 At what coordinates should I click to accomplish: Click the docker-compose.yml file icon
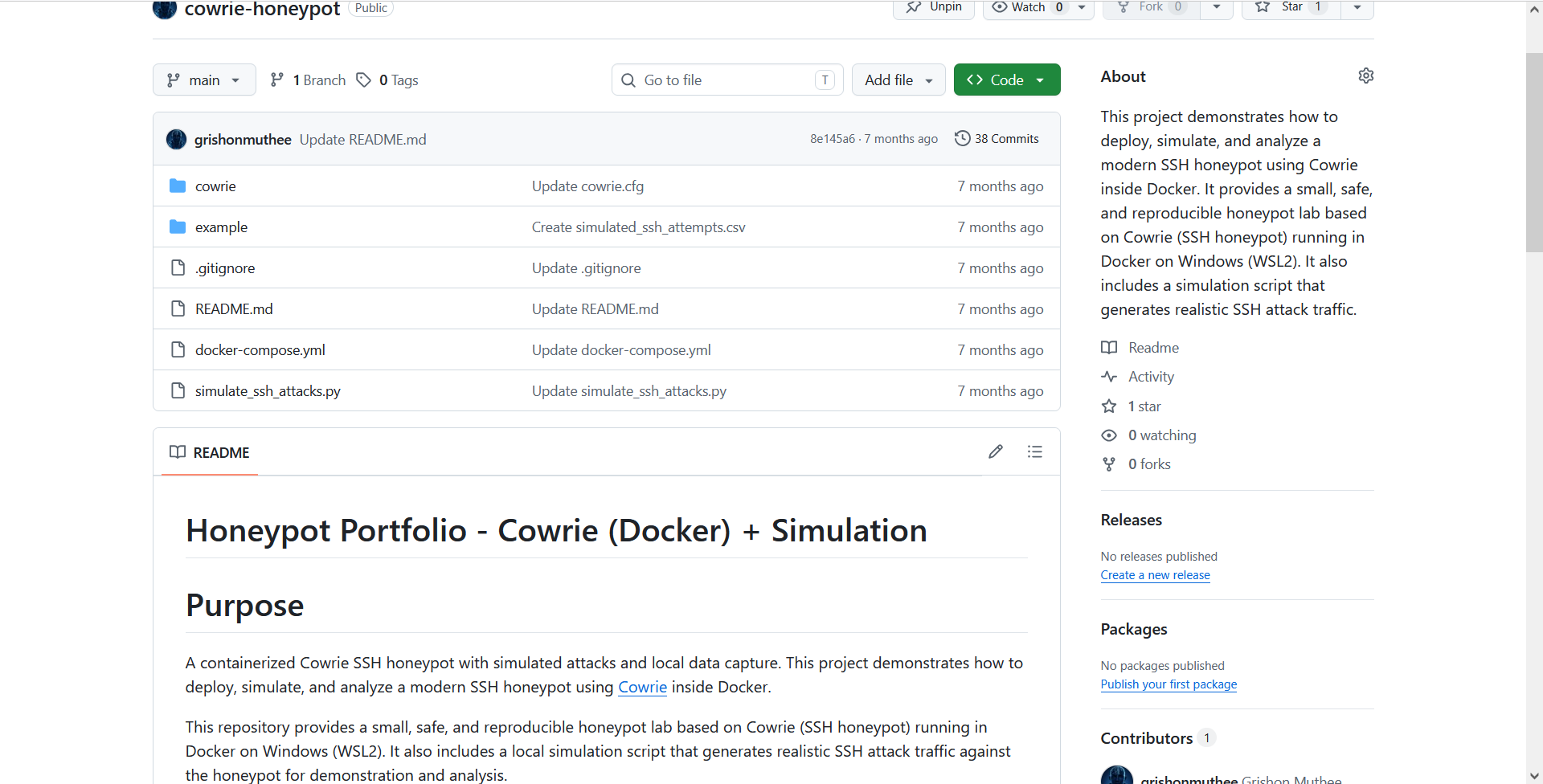pyautogui.click(x=178, y=349)
